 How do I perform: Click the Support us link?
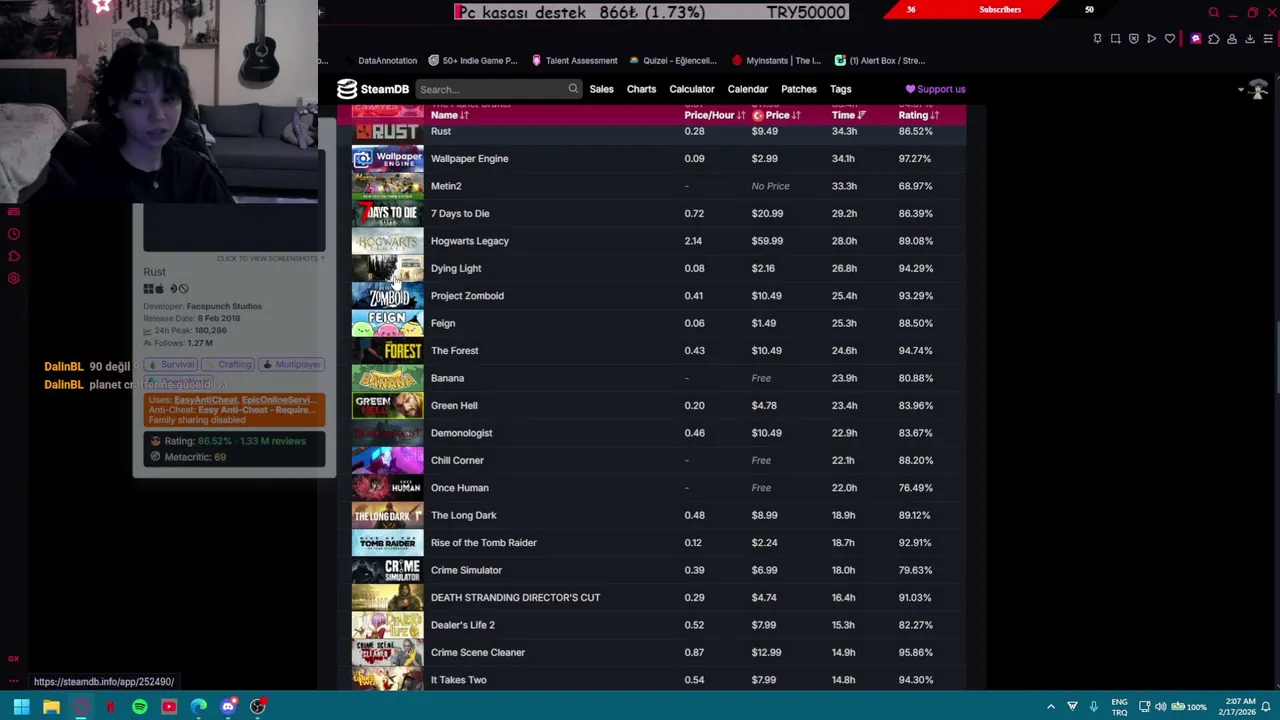tap(936, 89)
